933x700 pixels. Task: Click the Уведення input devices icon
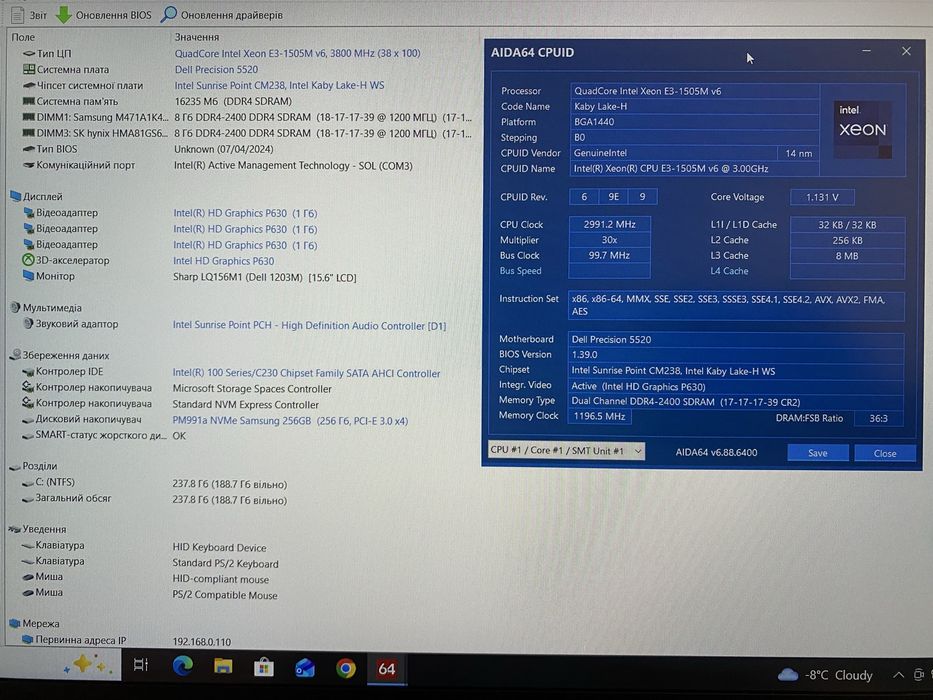15,529
